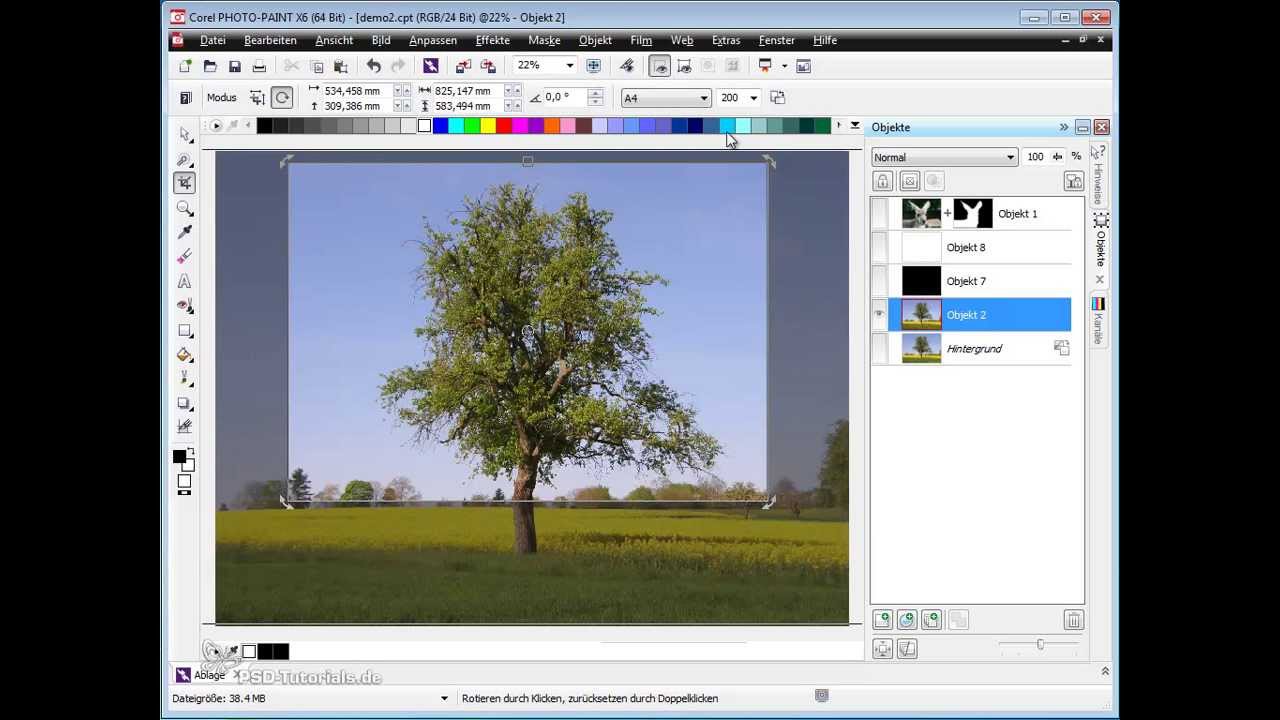The image size is (1280, 720).
Task: Click the application launcher icon
Action: 765,66
